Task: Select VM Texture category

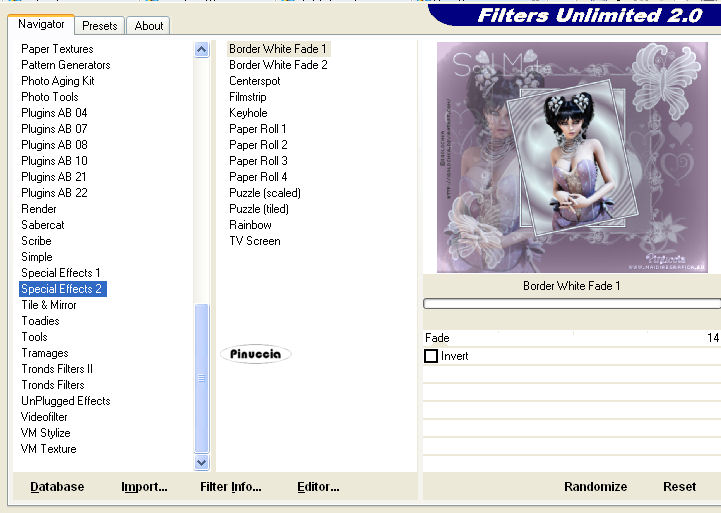Action: pyautogui.click(x=49, y=449)
